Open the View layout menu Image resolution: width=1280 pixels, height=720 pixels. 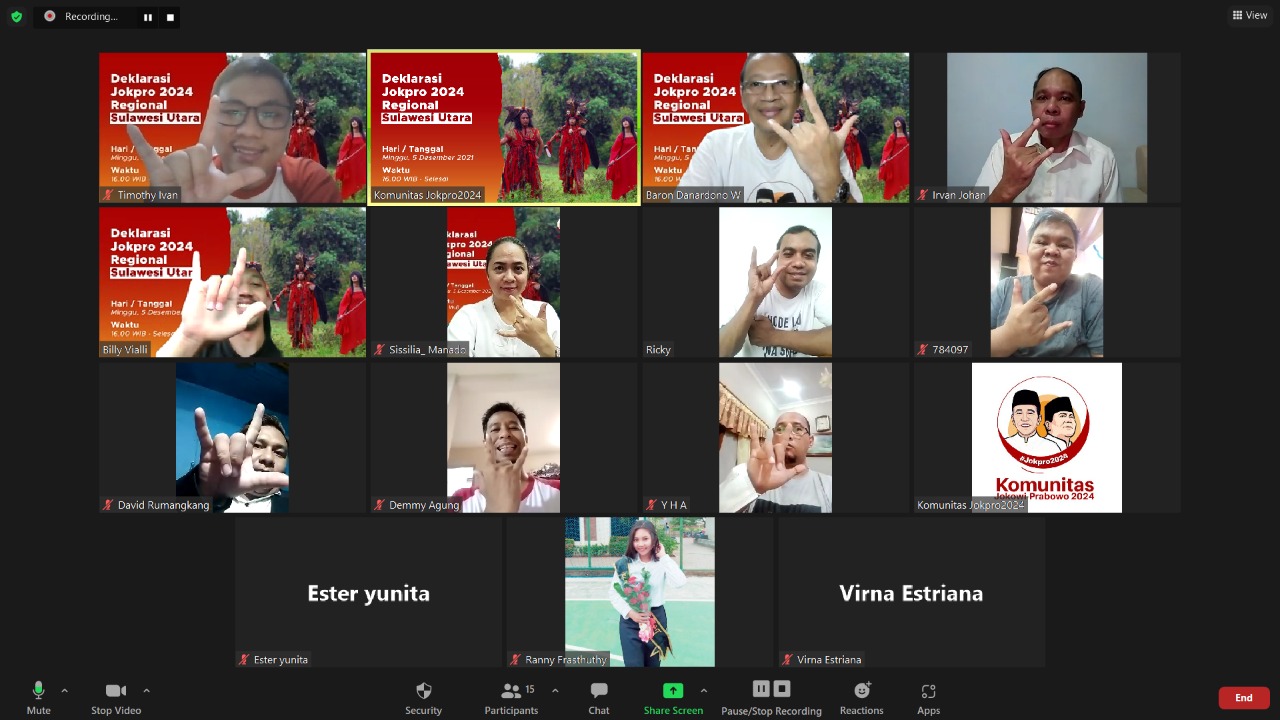tap(1249, 15)
